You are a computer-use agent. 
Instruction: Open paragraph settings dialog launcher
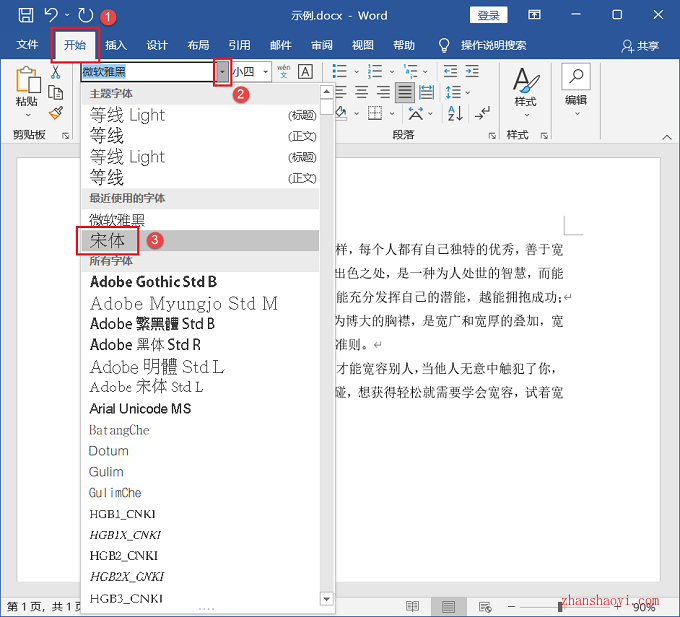tap(492, 136)
